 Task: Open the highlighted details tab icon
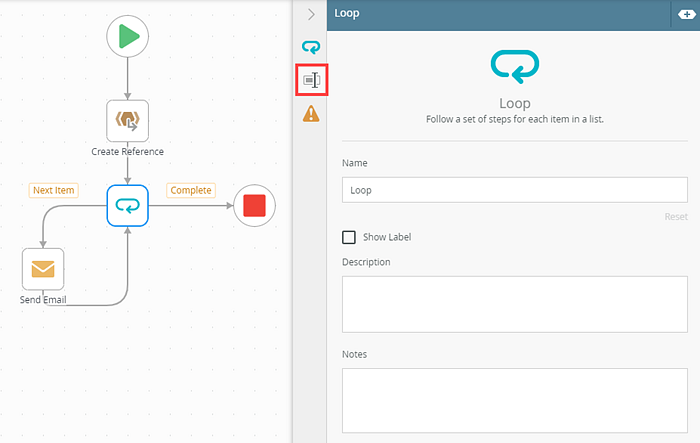tap(311, 80)
